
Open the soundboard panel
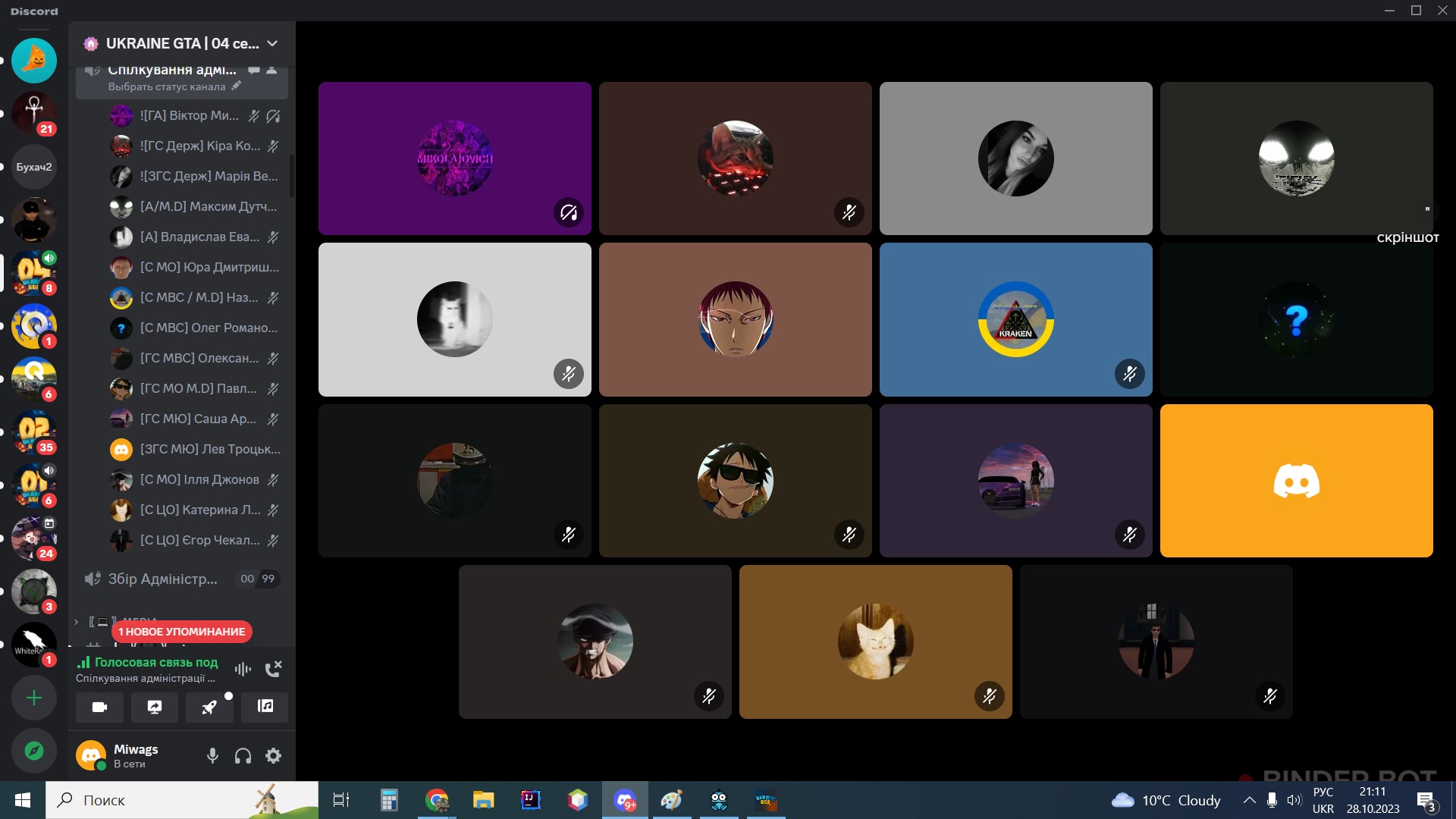pyautogui.click(x=265, y=707)
